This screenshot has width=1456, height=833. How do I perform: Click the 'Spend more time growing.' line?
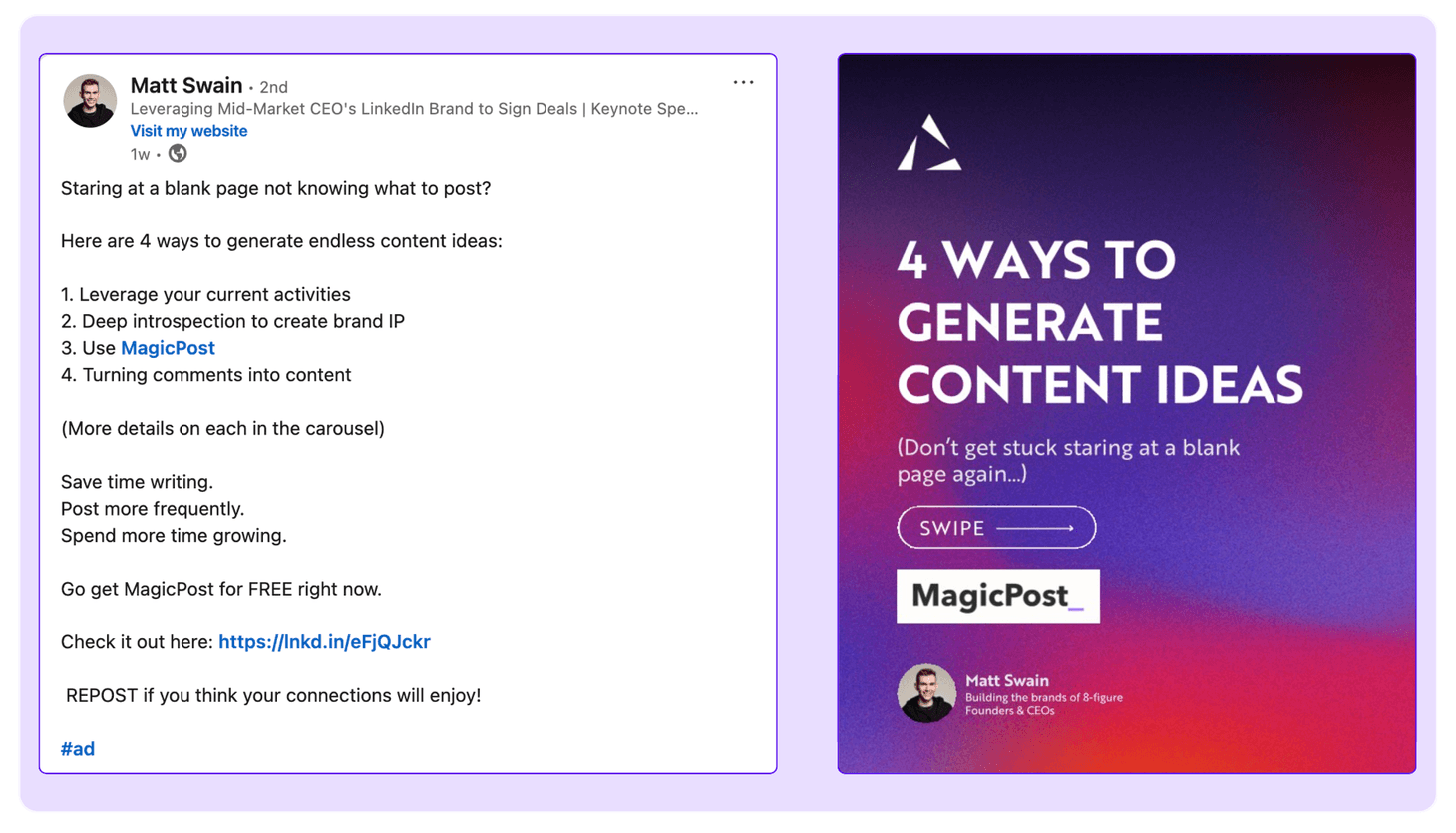coord(174,536)
